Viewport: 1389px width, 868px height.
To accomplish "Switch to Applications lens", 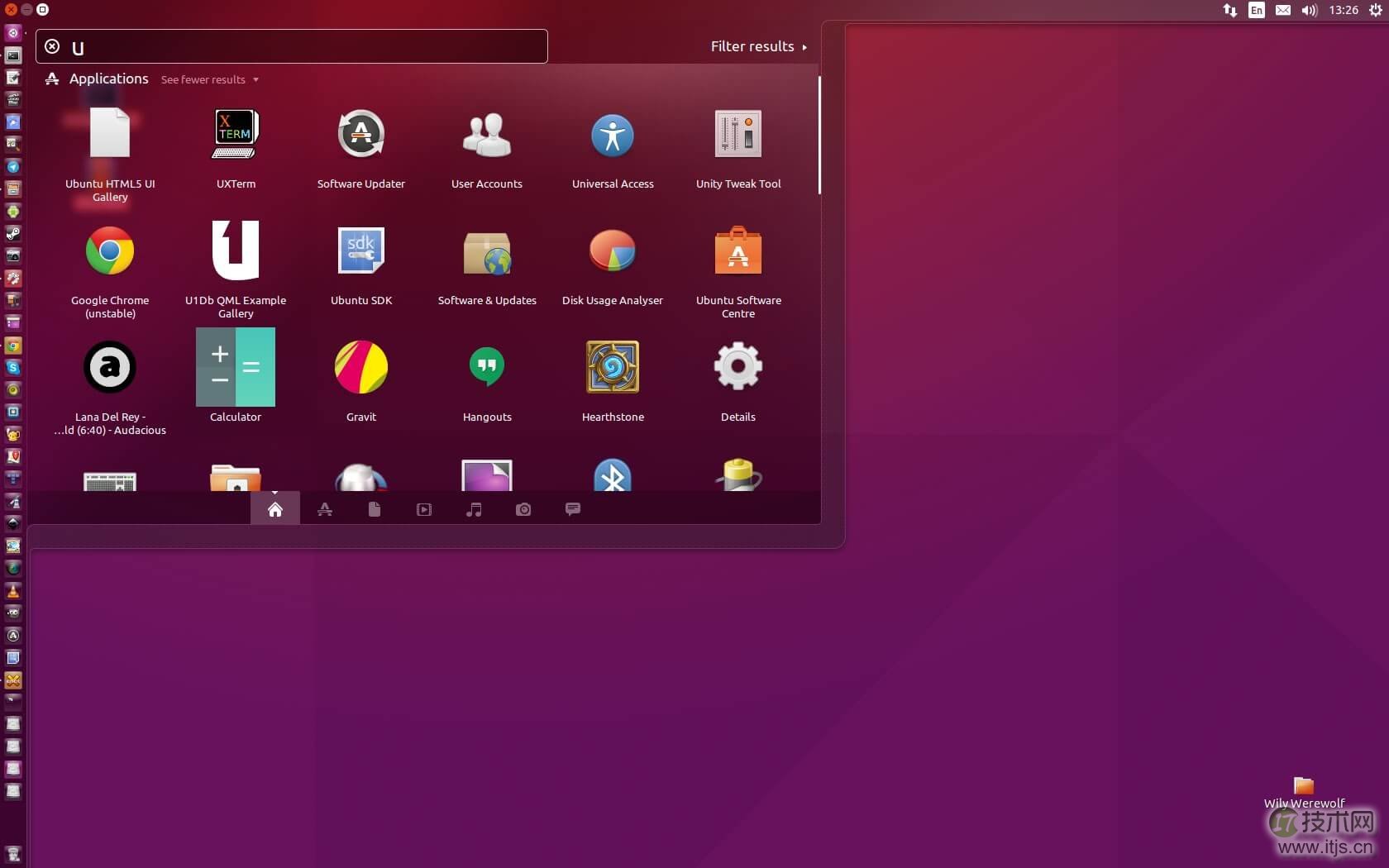I will 325,509.
